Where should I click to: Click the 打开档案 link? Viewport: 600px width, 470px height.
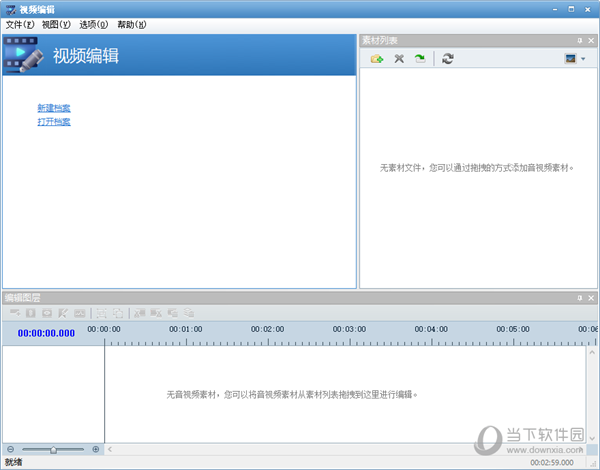54,122
